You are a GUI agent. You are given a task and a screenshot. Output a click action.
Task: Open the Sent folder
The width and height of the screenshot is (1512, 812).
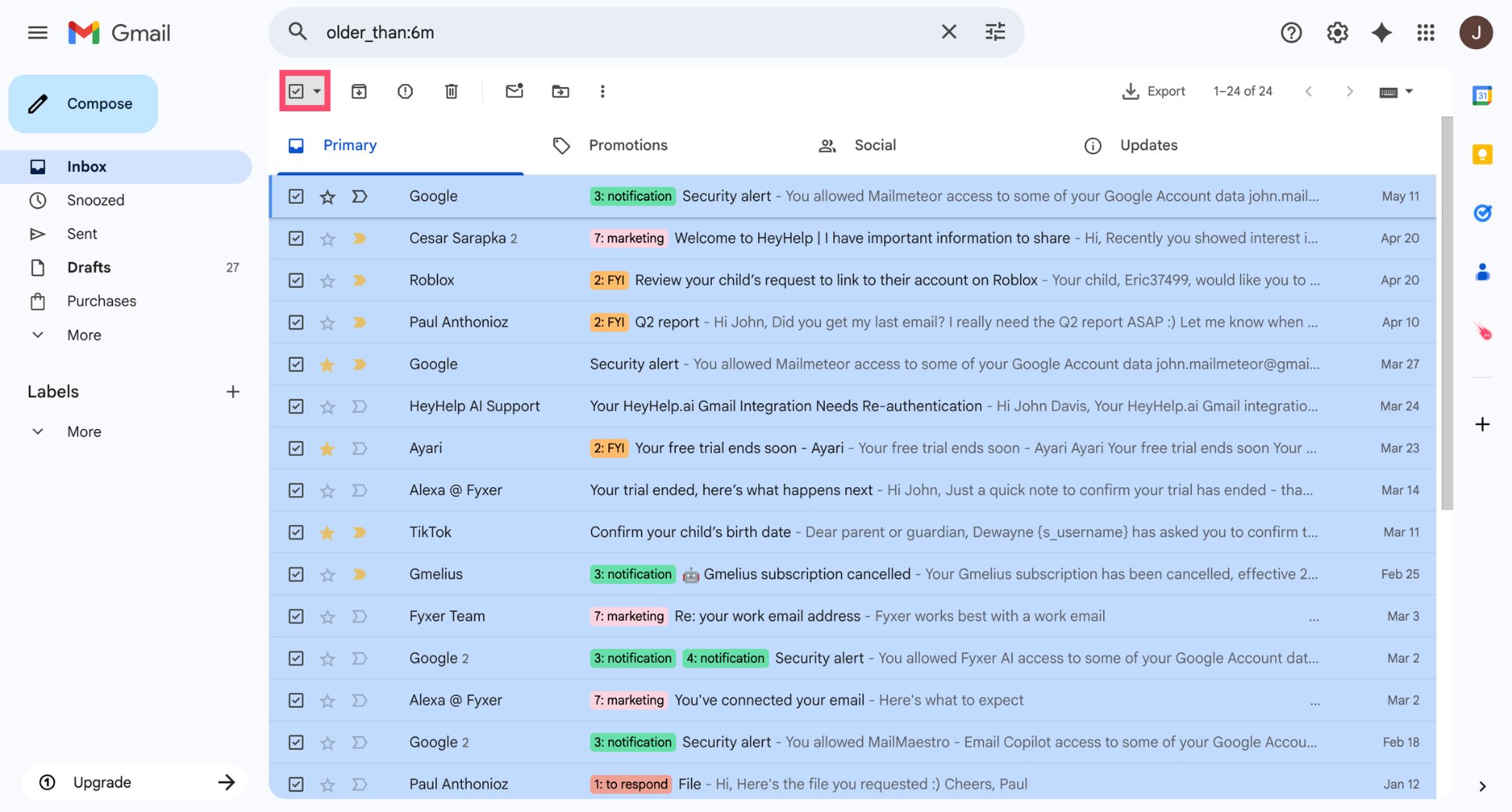(x=126, y=234)
